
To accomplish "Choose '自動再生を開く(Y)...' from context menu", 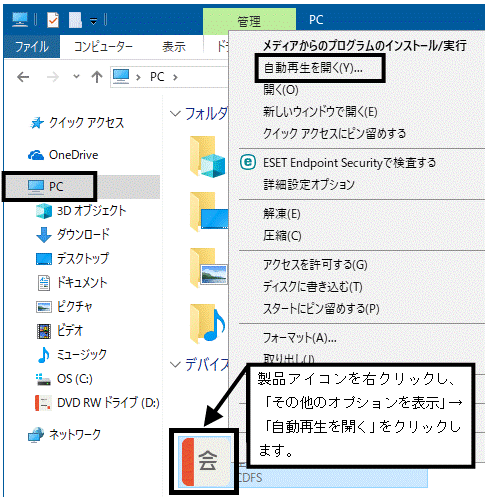I will click(x=313, y=68).
